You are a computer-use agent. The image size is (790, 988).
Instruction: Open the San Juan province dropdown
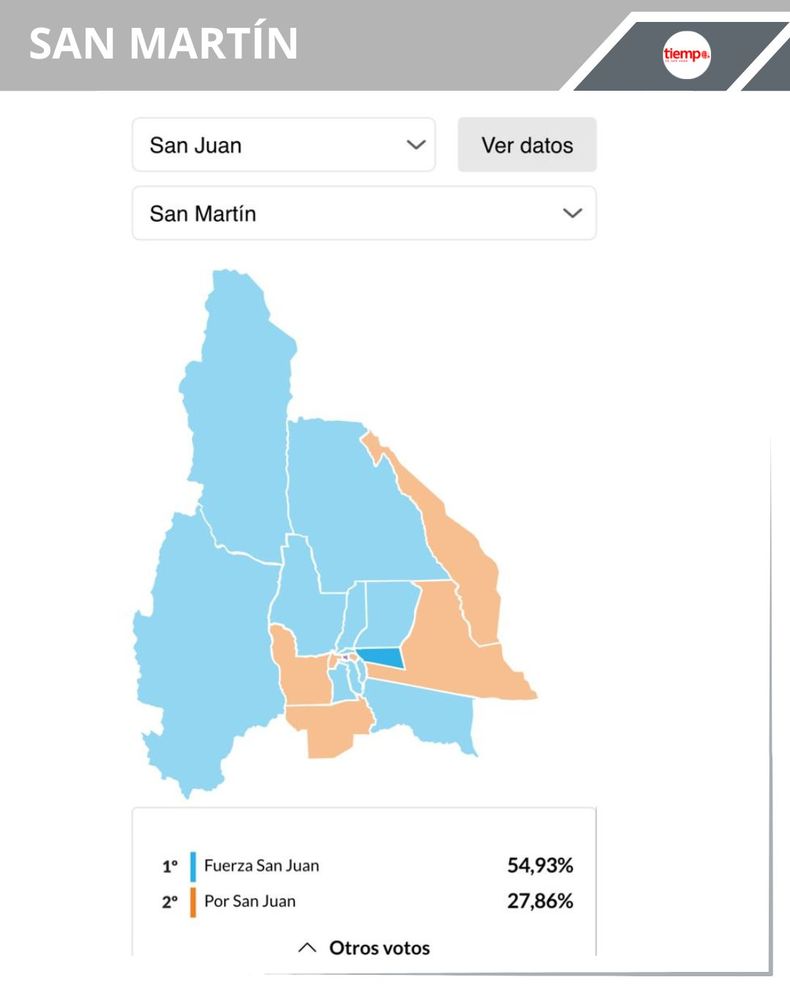tap(283, 145)
